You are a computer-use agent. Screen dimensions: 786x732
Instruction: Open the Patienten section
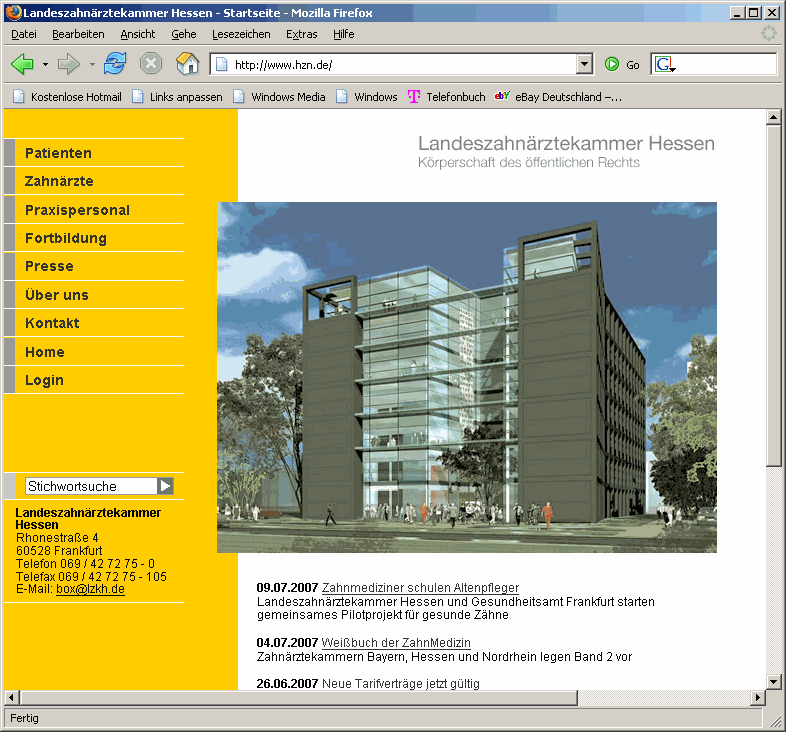pyautogui.click(x=58, y=153)
